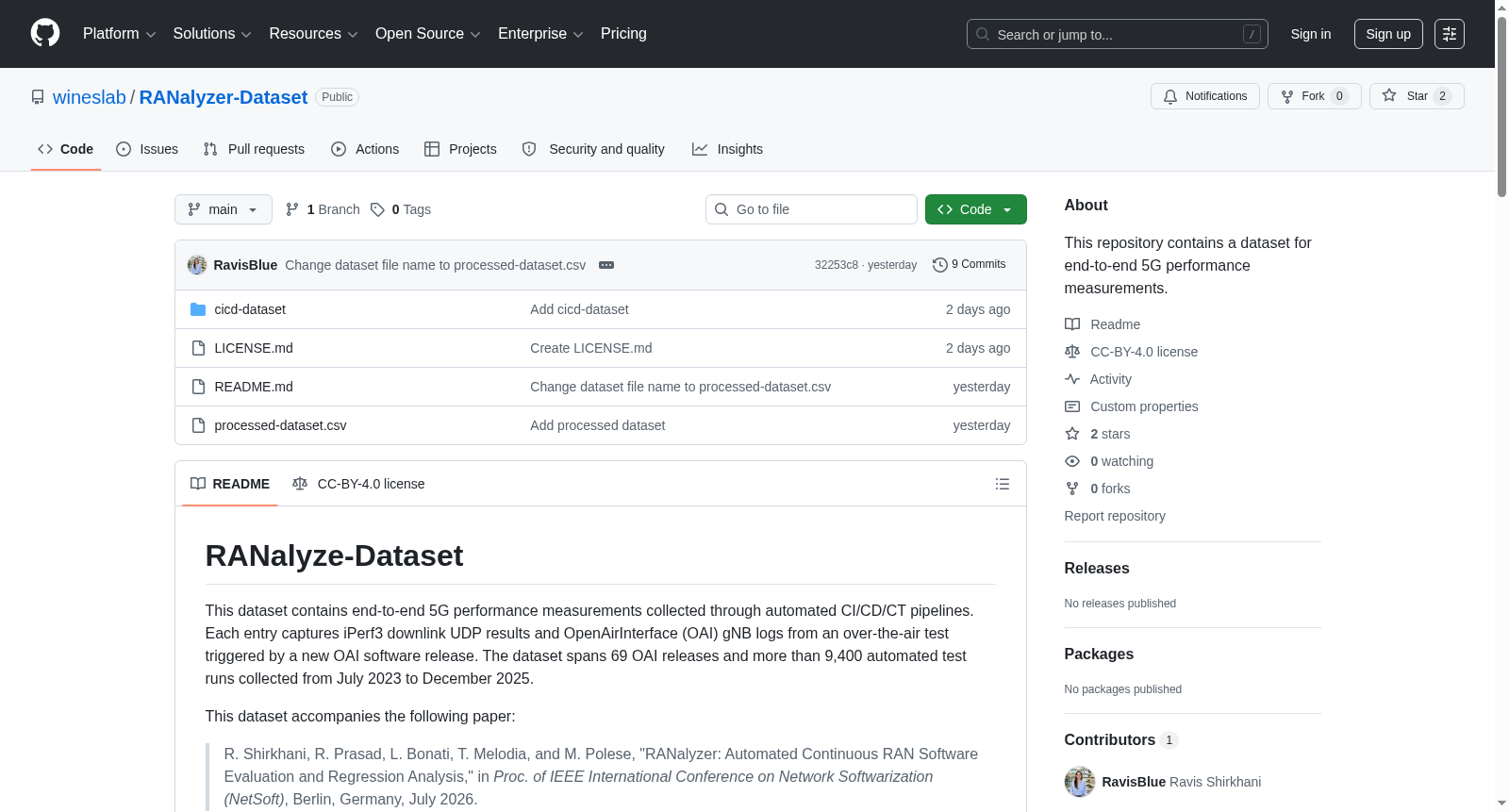
Task: Click the processed-dataset.csv file icon
Action: pos(198,425)
